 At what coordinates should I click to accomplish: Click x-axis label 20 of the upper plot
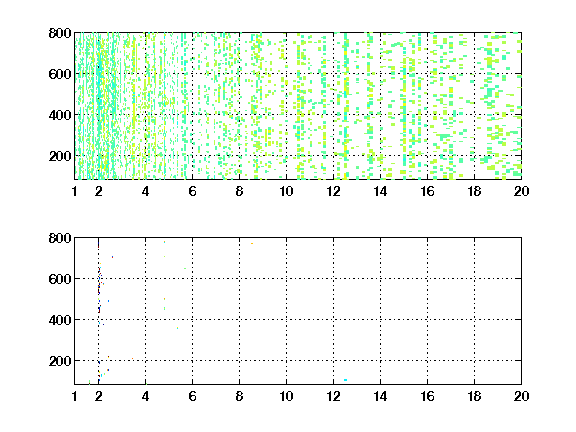click(x=521, y=191)
